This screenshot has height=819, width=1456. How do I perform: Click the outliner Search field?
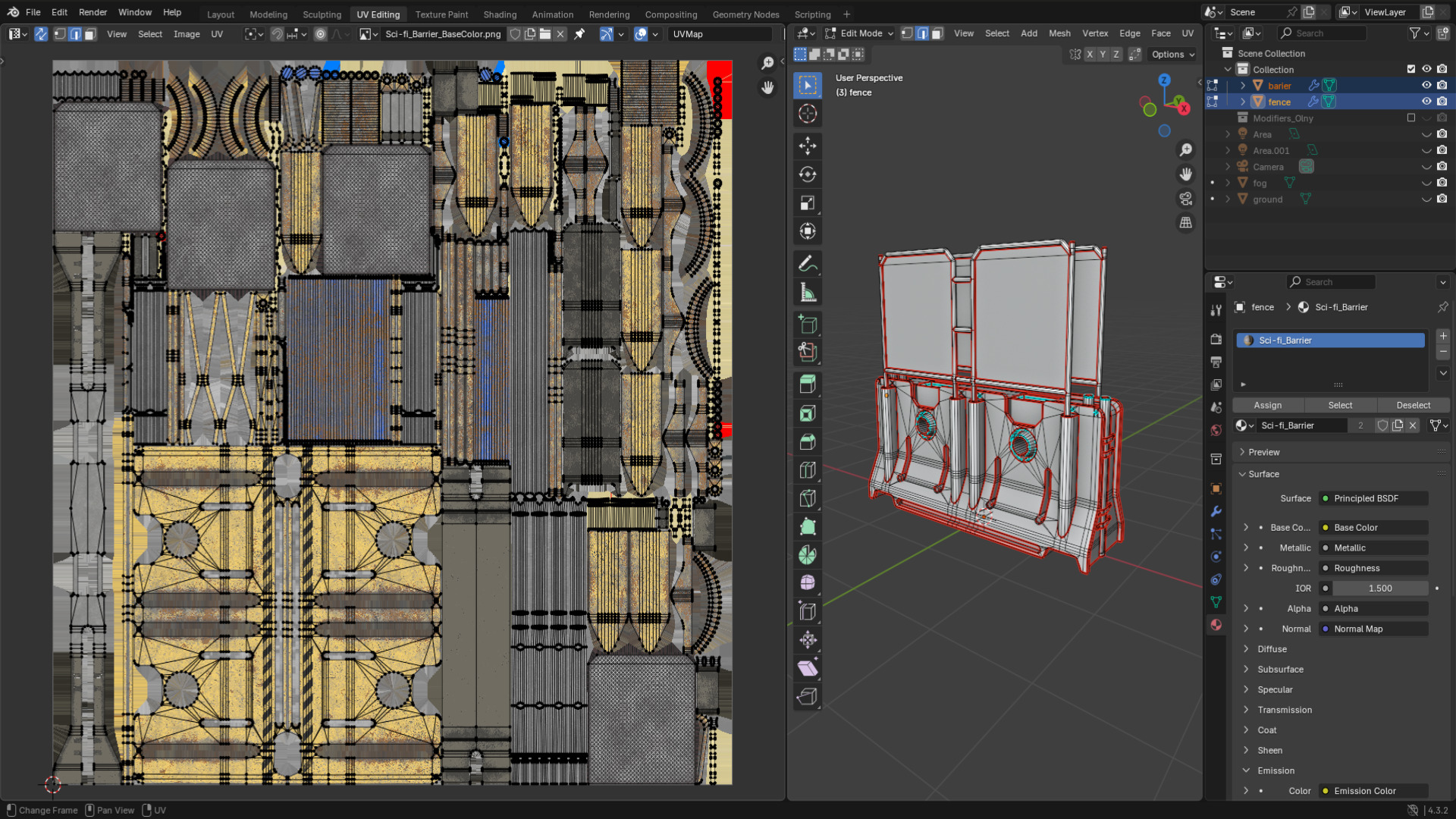pyautogui.click(x=1322, y=33)
